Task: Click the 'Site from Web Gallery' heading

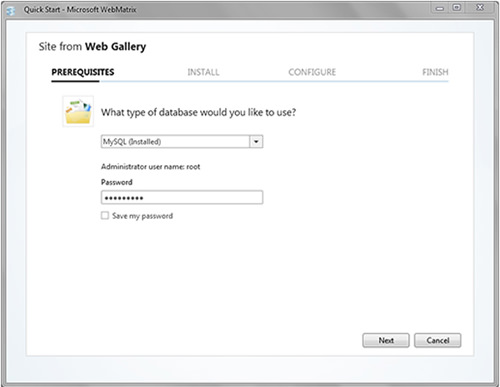Action: click(92, 47)
